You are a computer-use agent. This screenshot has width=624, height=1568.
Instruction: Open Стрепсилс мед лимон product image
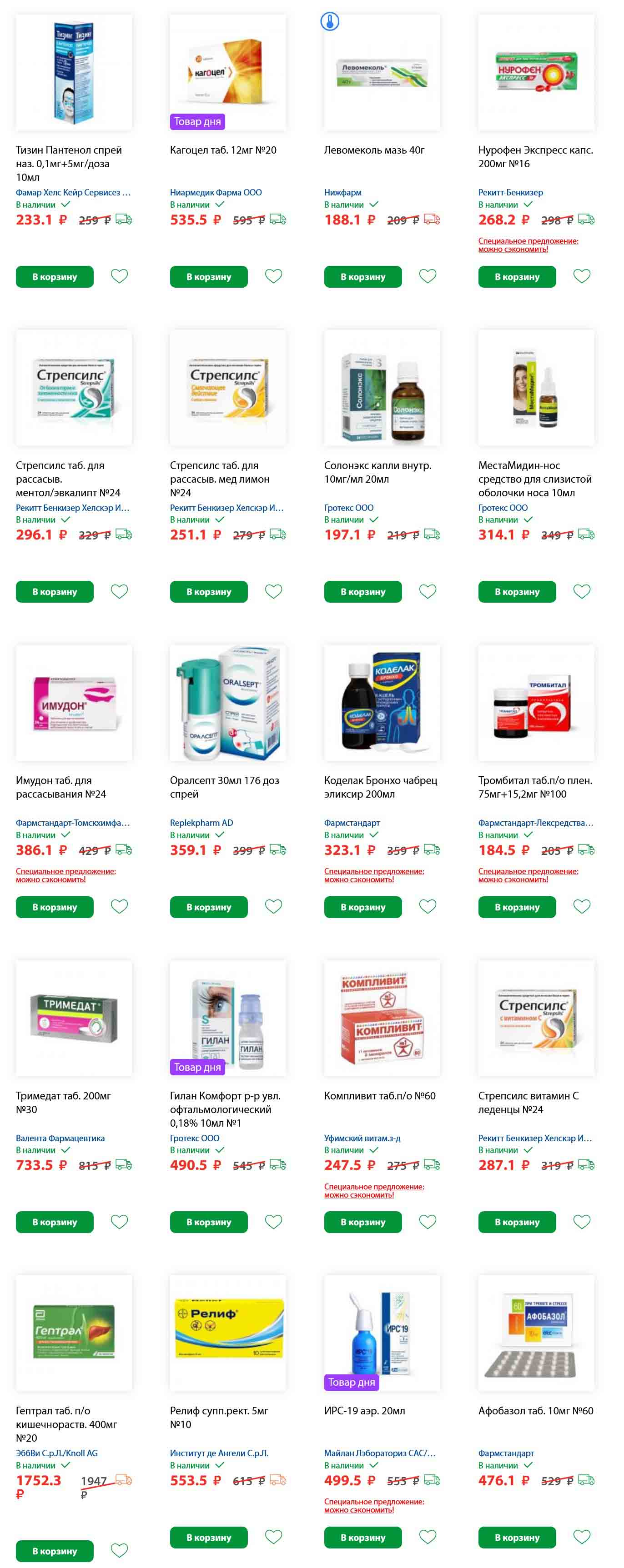228,388
